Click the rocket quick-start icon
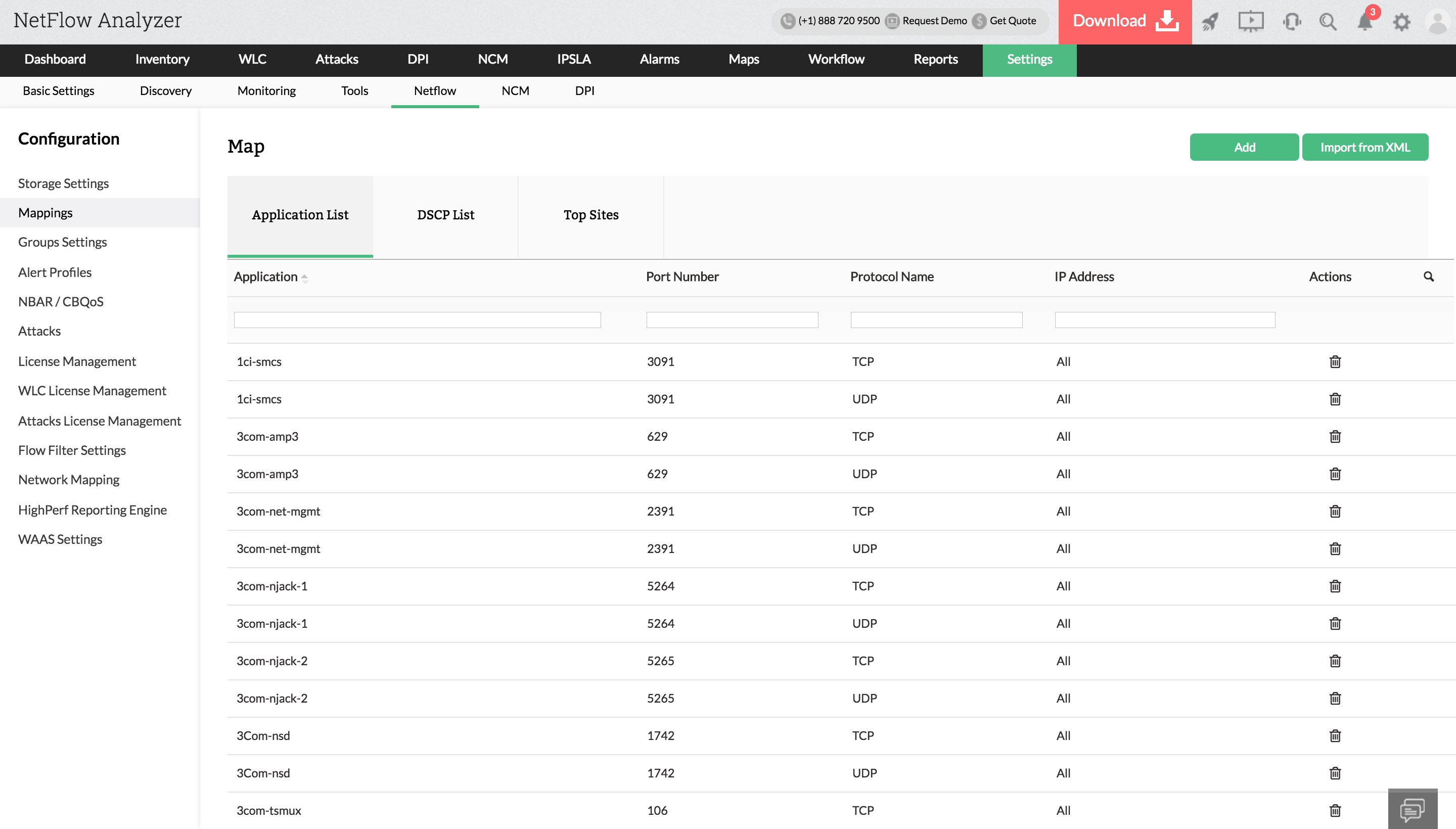 (1210, 22)
